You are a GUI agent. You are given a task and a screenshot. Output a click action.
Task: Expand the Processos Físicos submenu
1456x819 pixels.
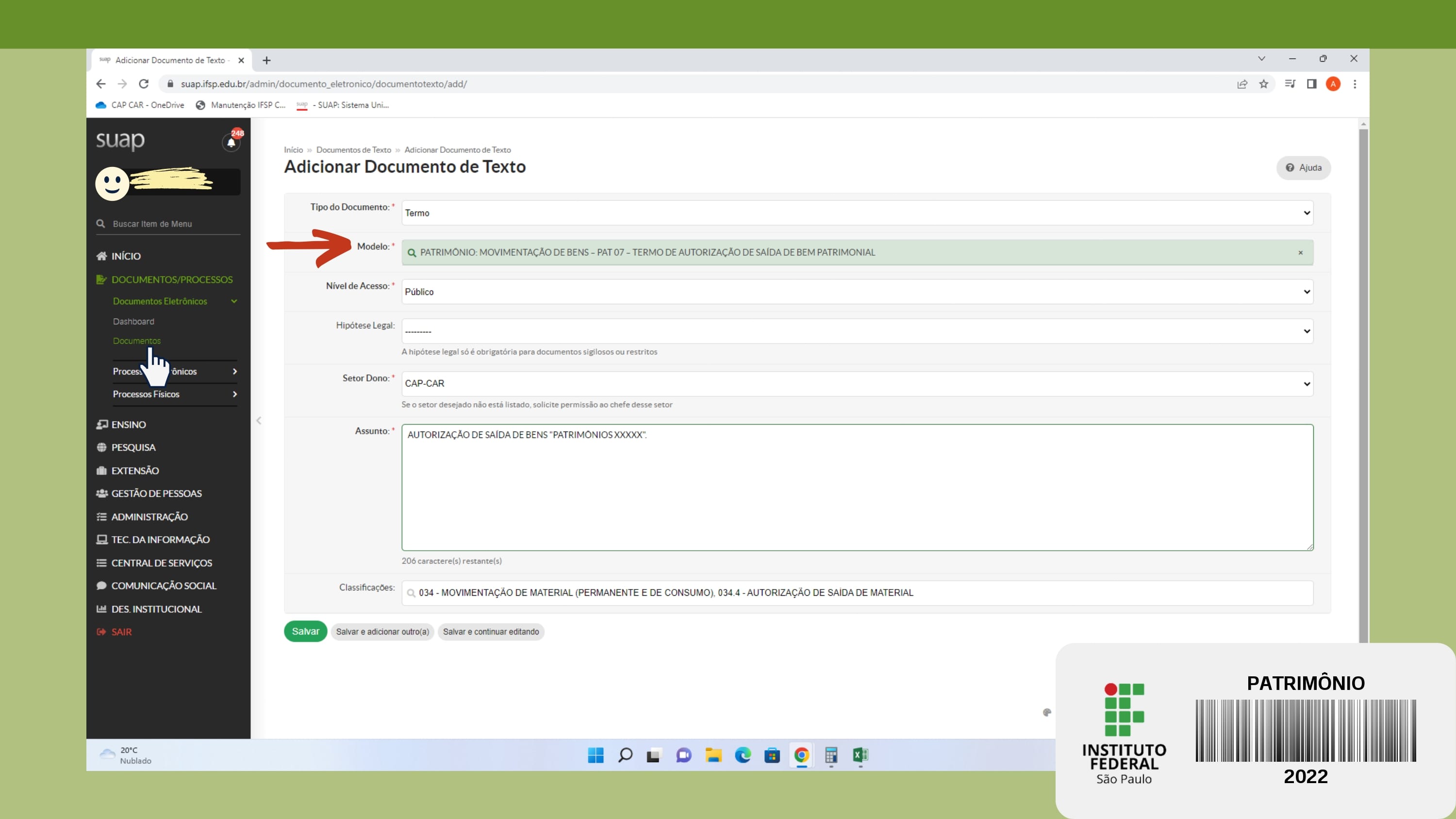pos(175,394)
